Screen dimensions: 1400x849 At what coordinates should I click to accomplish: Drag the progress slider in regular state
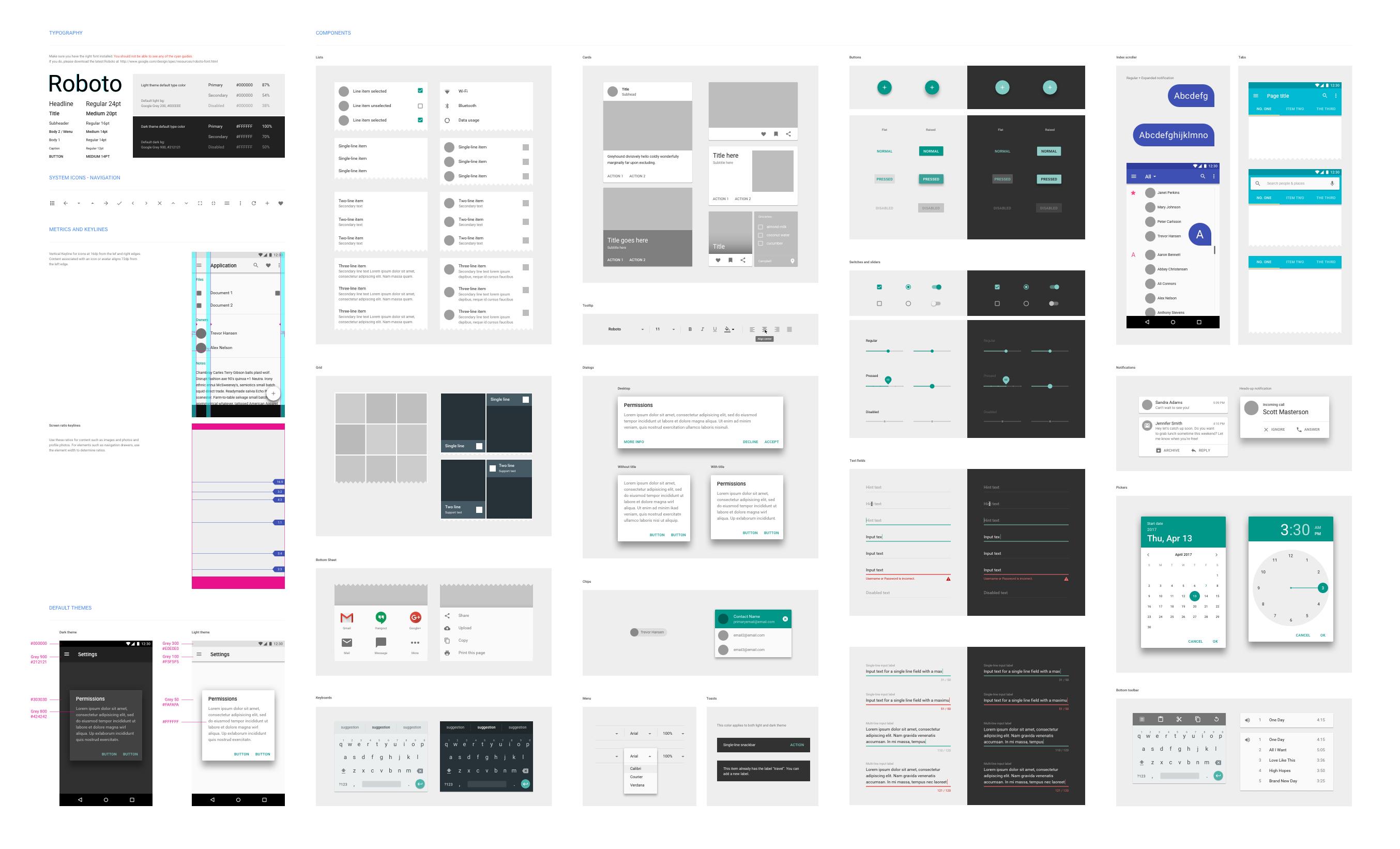coord(888,351)
